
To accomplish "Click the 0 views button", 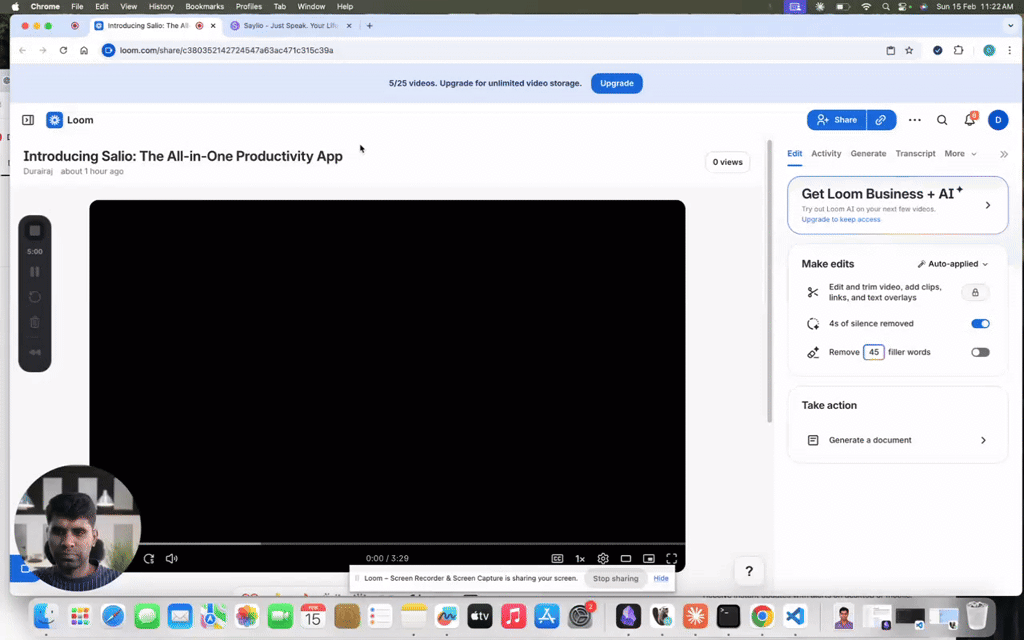I will [727, 162].
